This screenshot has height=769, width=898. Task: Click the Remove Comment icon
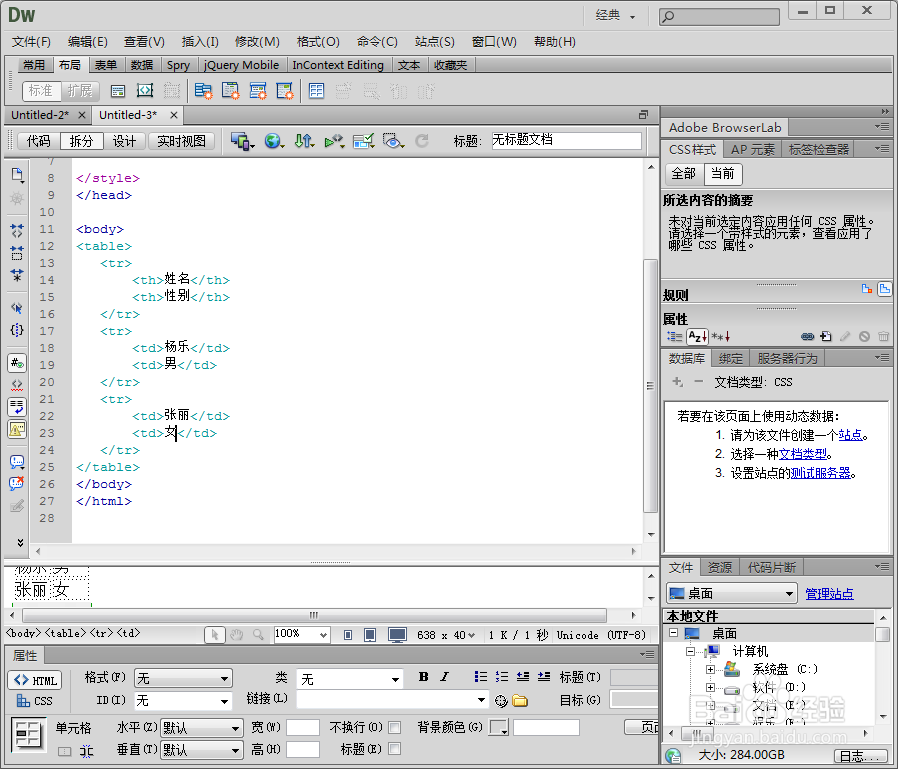coord(17,483)
